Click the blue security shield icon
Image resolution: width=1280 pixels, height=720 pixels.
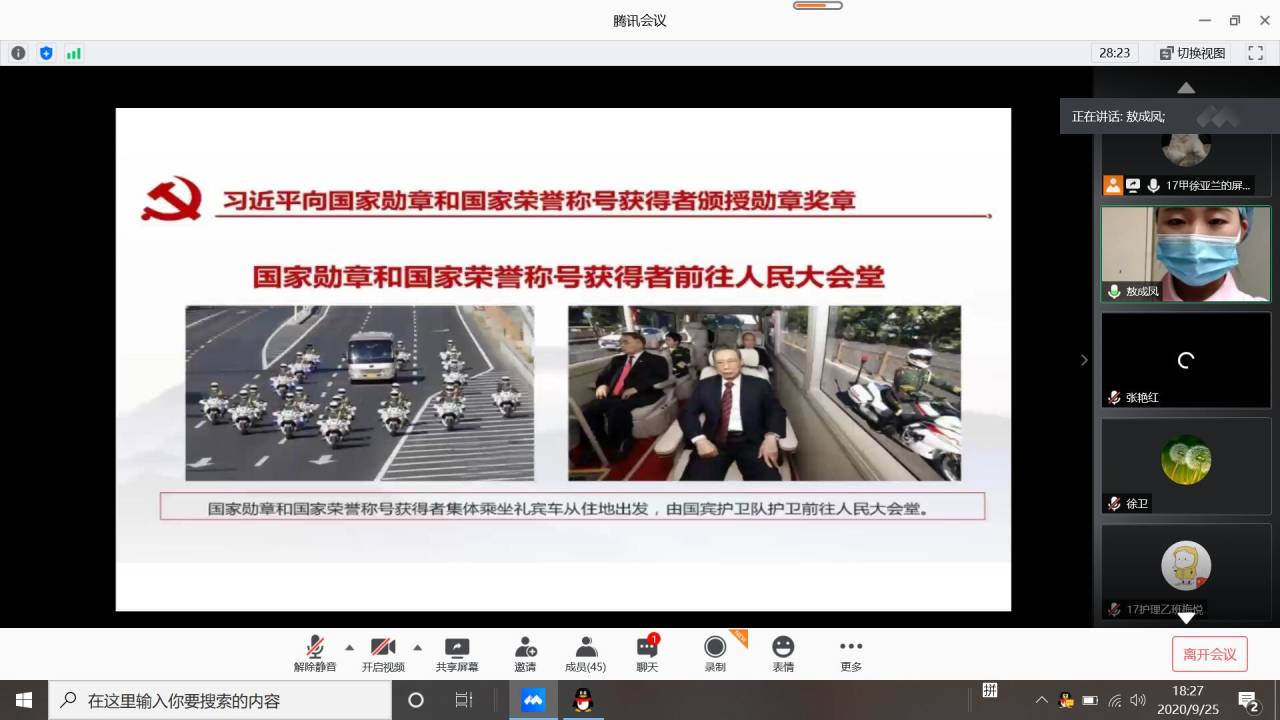(46, 53)
